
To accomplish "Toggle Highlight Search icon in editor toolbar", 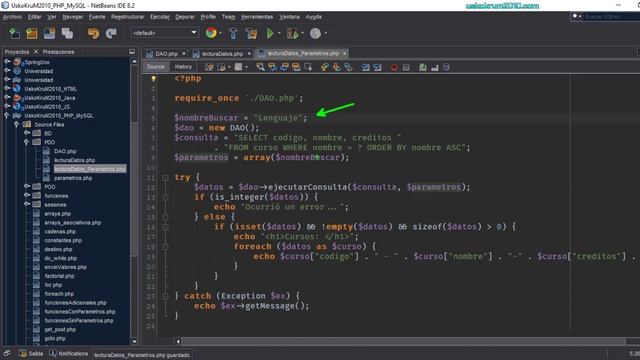I will point(296,67).
